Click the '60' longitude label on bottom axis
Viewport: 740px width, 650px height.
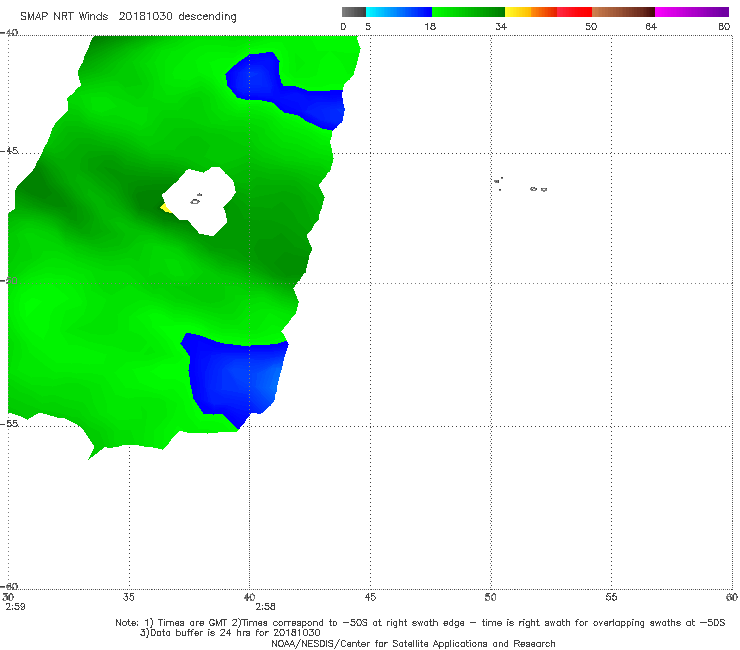(x=732, y=597)
